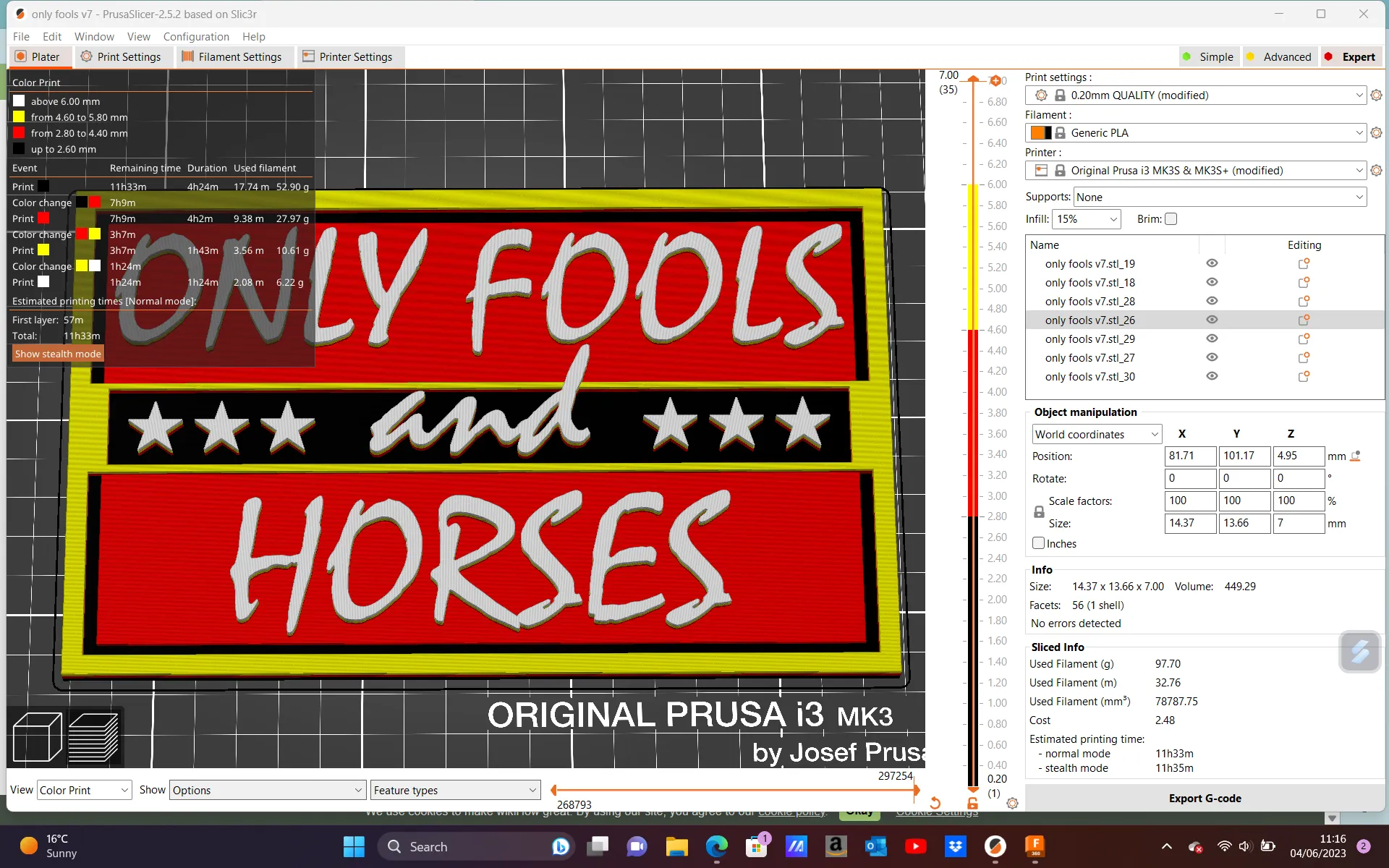Switch to 3D editor view cube icon
The width and height of the screenshot is (1389, 868).
coord(36,736)
